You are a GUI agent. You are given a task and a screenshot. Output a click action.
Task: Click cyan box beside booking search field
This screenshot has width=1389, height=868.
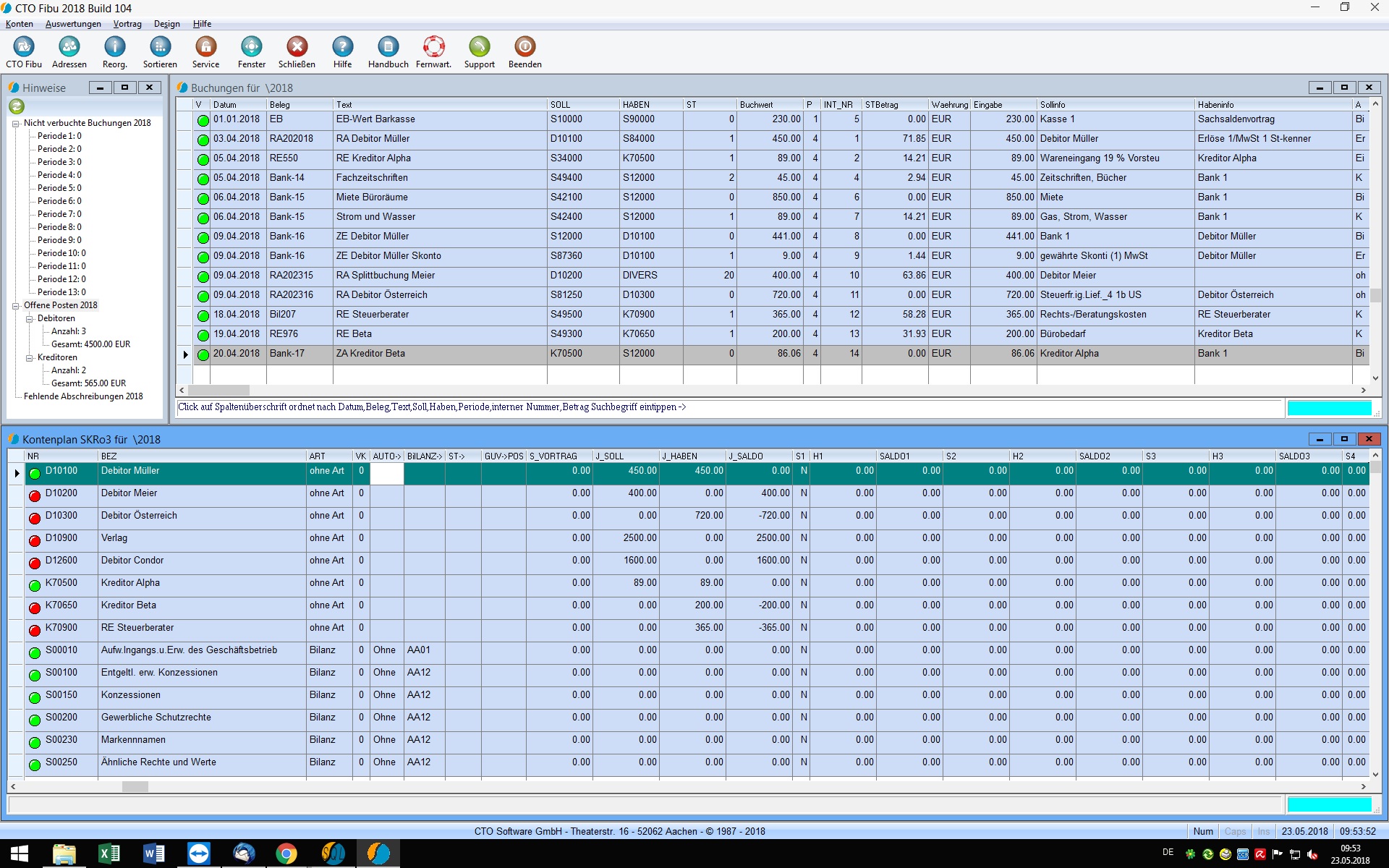point(1329,408)
